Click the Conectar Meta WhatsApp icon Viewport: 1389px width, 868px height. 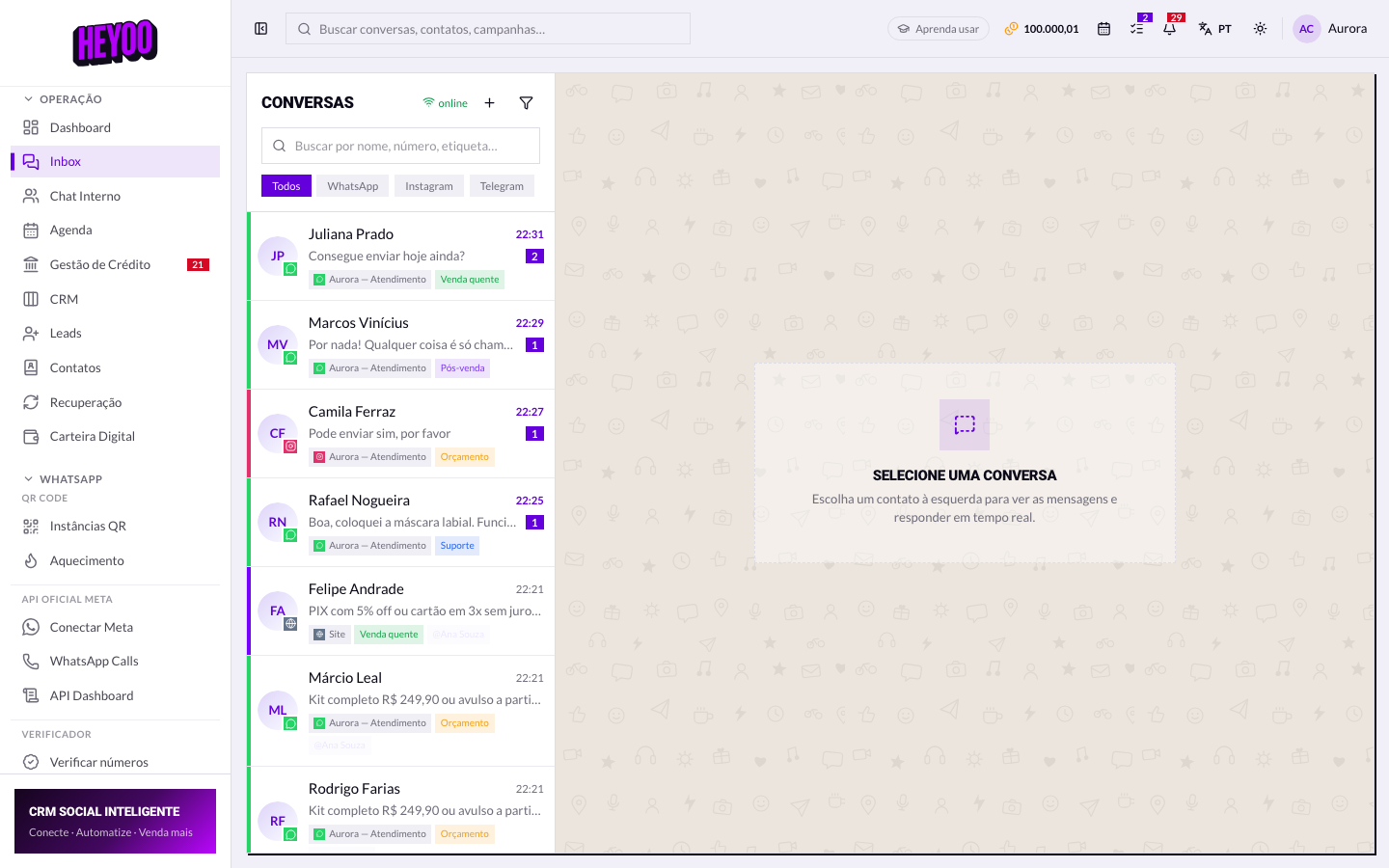tap(31, 627)
